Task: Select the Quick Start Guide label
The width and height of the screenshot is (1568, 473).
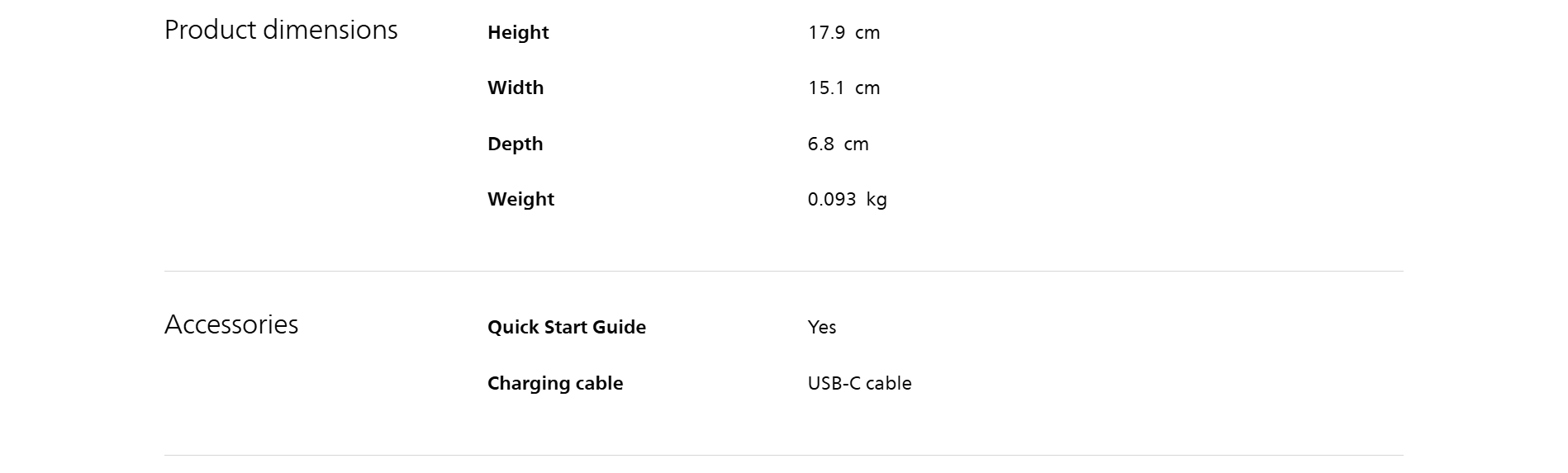Action: coord(566,328)
